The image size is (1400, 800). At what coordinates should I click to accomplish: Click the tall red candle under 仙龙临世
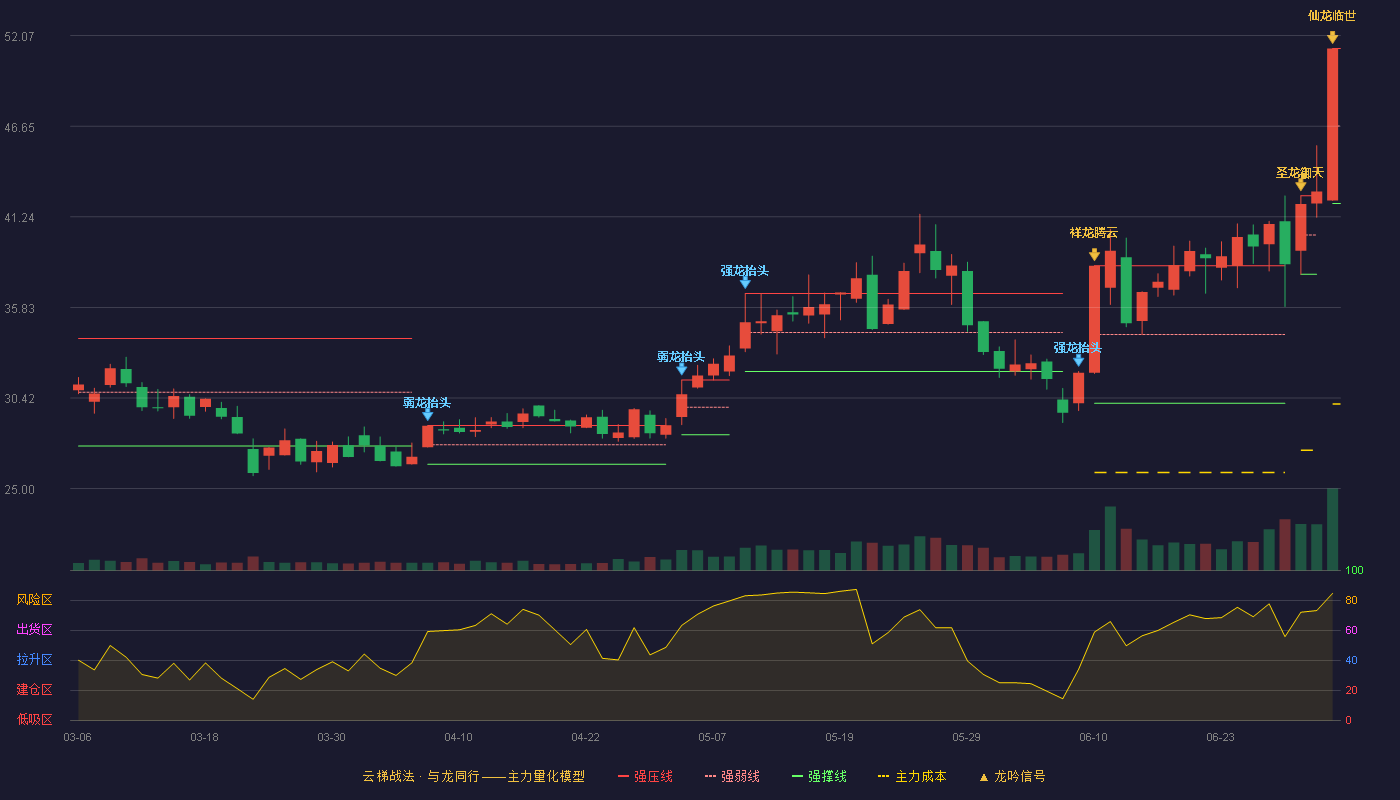tap(1332, 124)
